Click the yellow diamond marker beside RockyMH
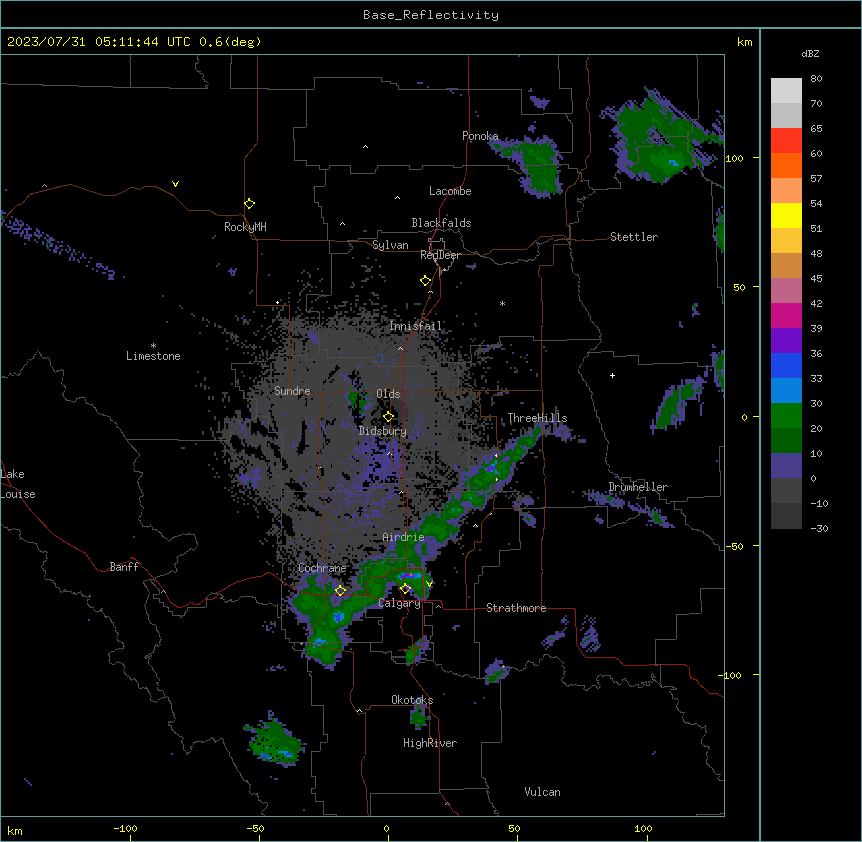This screenshot has height=842, width=862. coord(249,204)
